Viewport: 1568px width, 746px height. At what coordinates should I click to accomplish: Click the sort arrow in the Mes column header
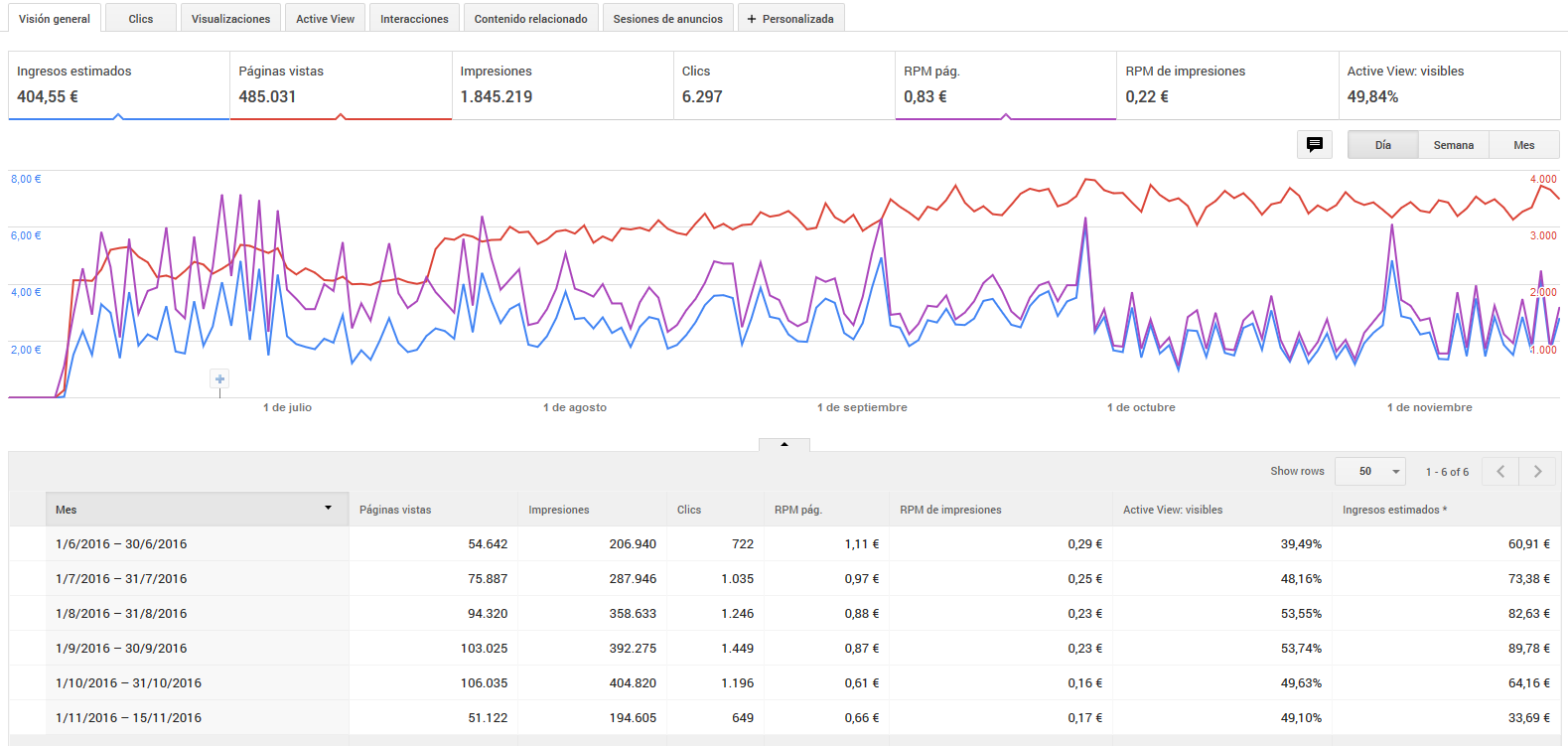328,509
